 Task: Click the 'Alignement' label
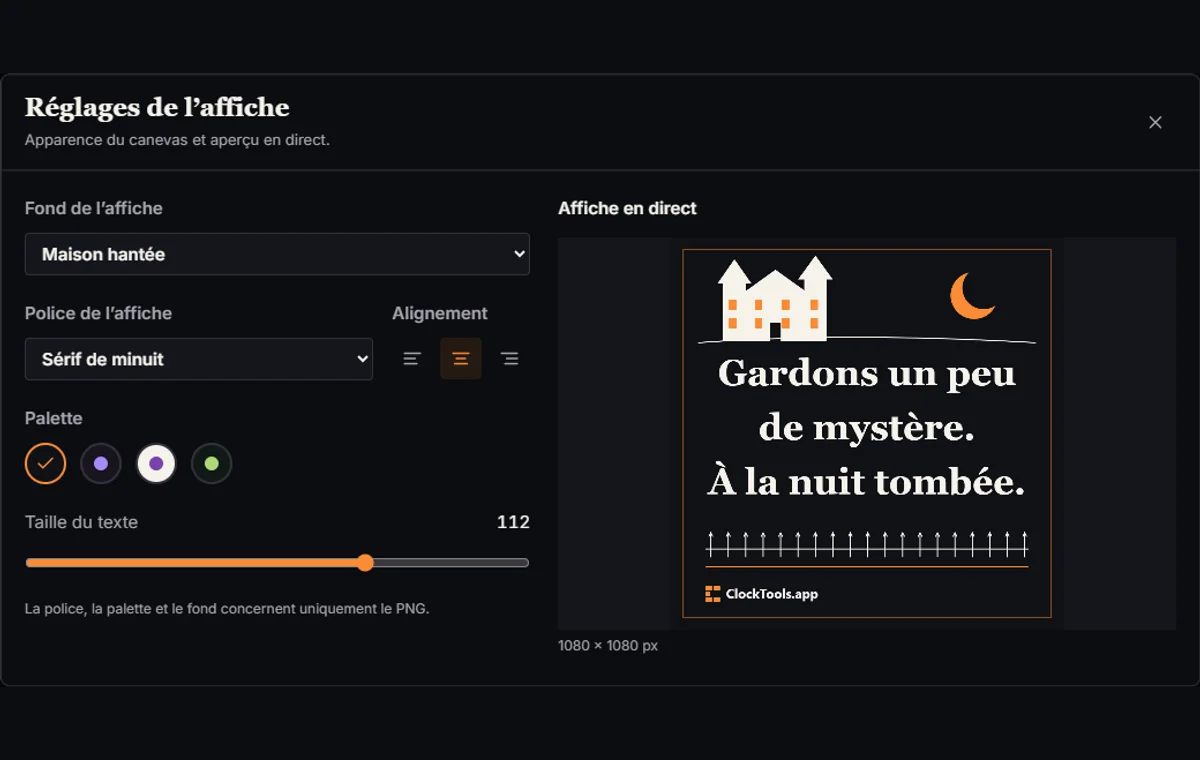(x=440, y=313)
